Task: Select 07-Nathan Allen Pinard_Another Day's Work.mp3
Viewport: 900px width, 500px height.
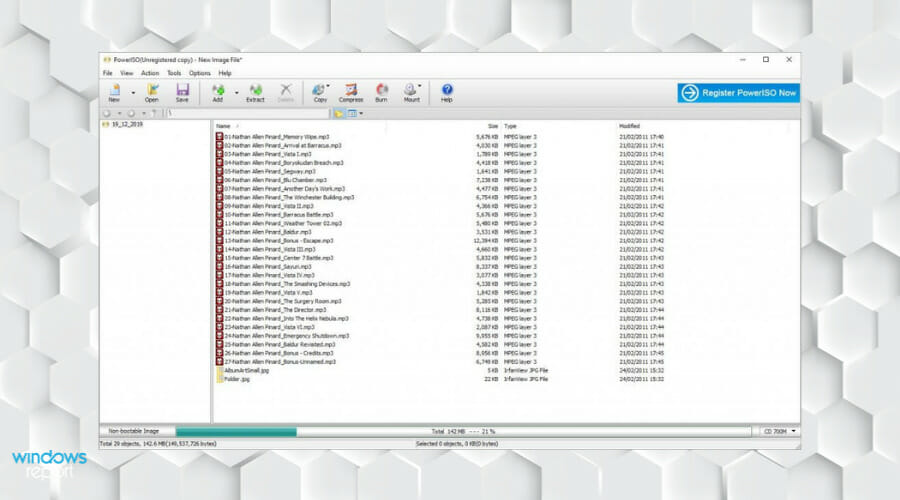Action: [x=284, y=188]
